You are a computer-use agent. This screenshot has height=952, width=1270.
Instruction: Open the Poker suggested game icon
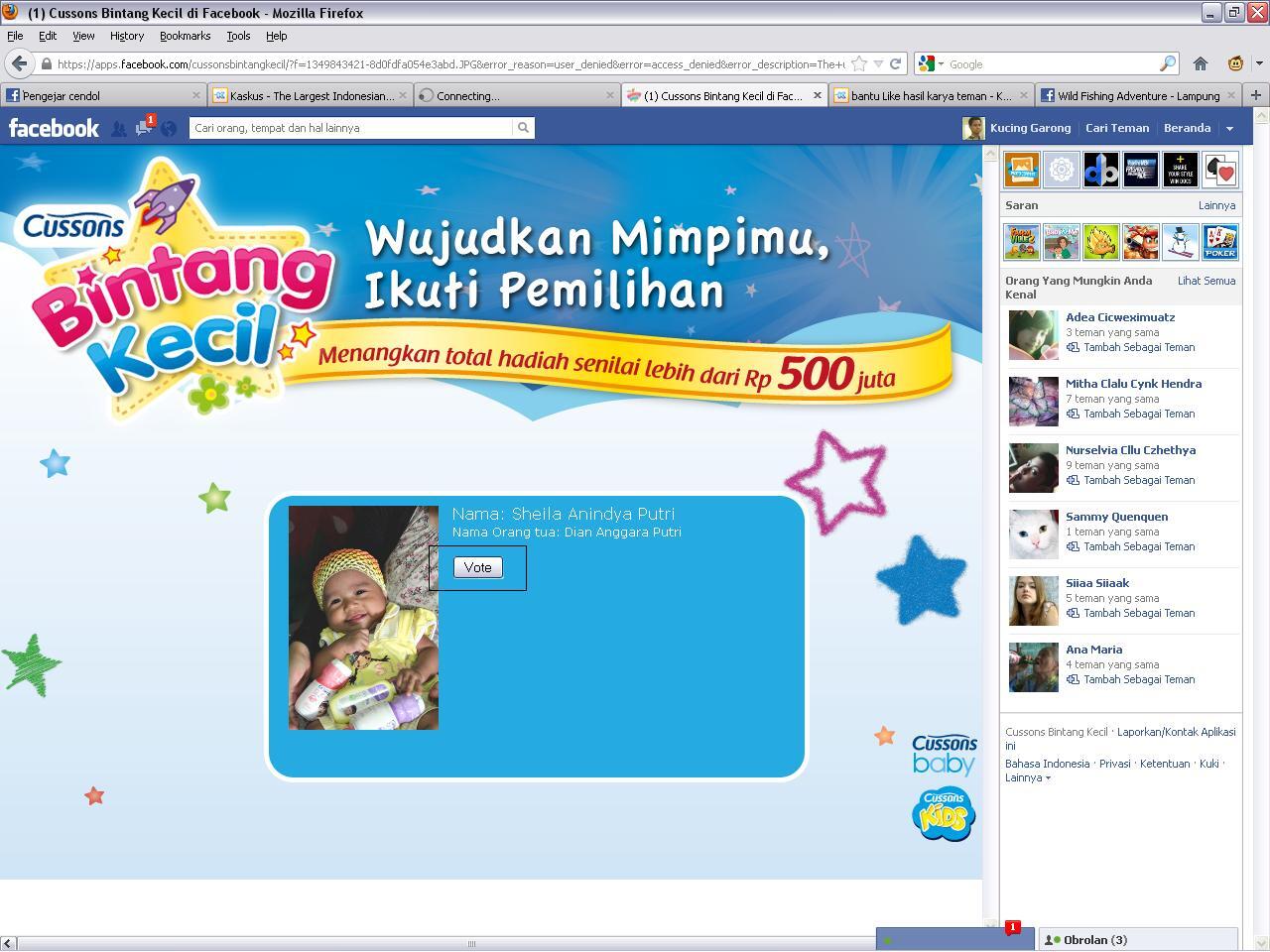[x=1220, y=241]
